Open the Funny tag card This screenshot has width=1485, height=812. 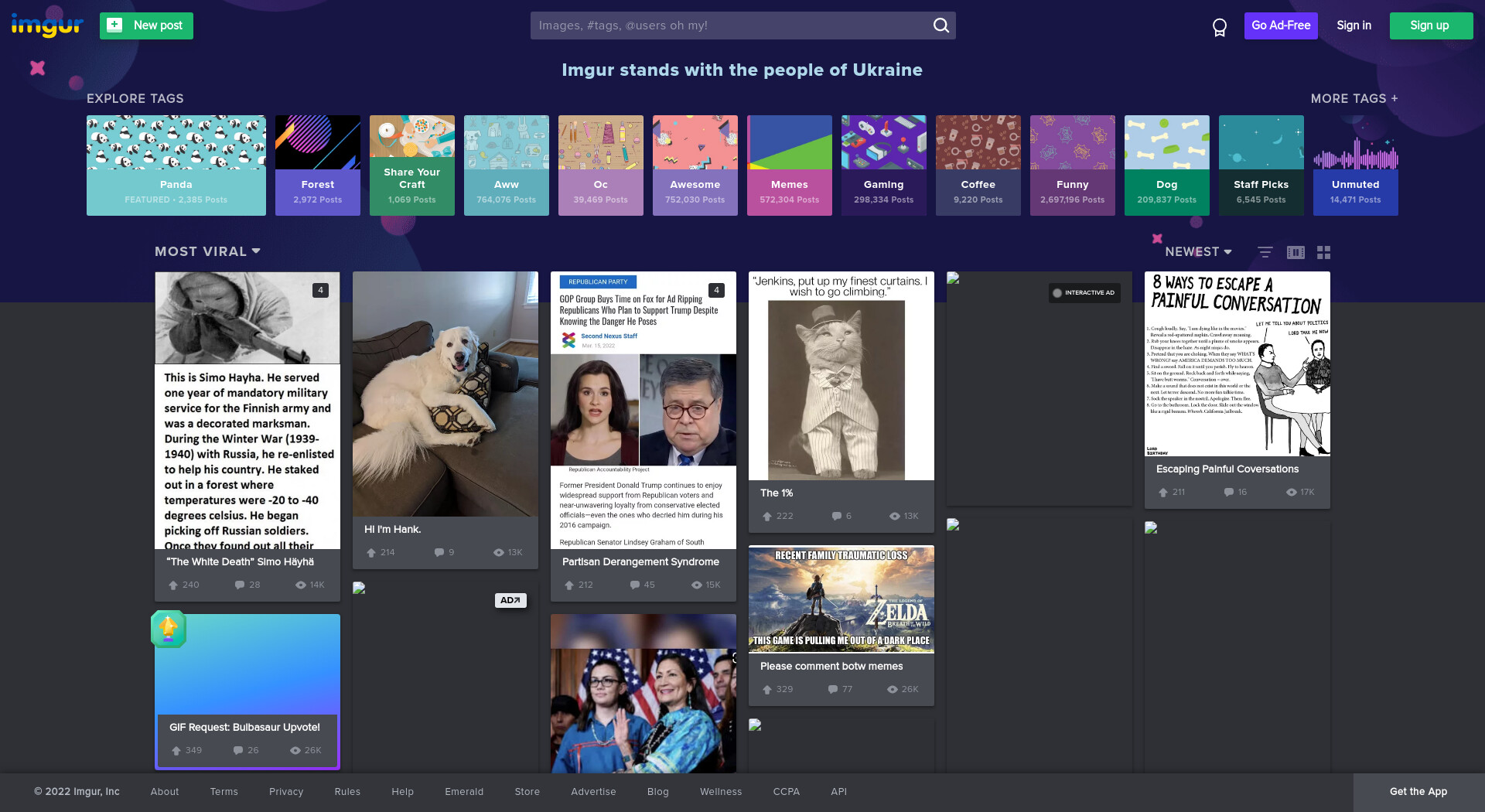1073,165
